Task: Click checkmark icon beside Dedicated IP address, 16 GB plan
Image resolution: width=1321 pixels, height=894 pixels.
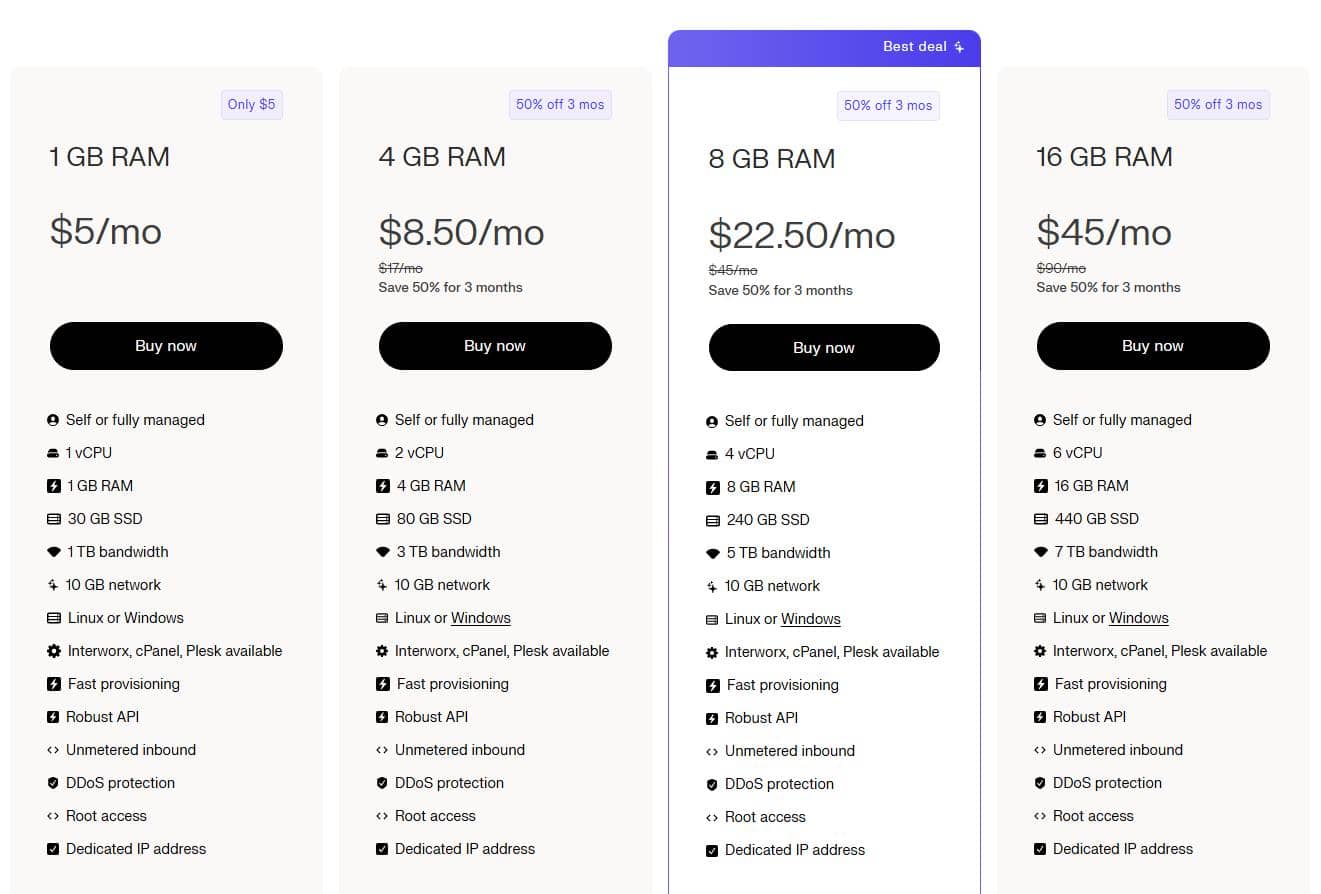Action: click(1040, 849)
